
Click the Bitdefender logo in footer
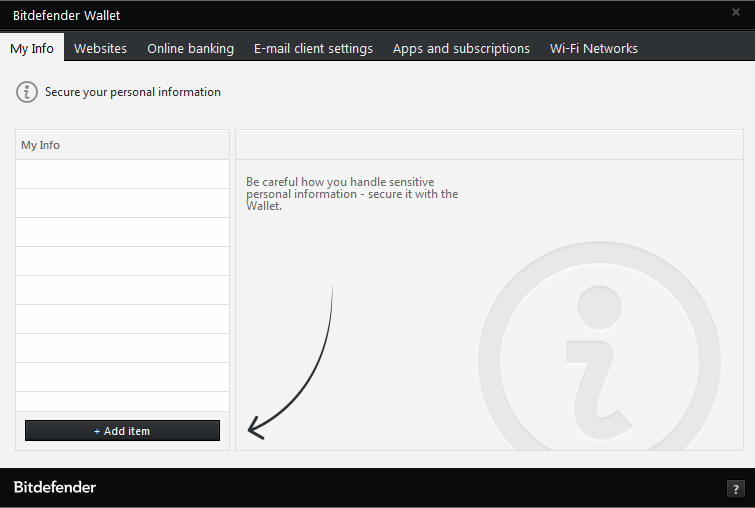pyautogui.click(x=55, y=487)
